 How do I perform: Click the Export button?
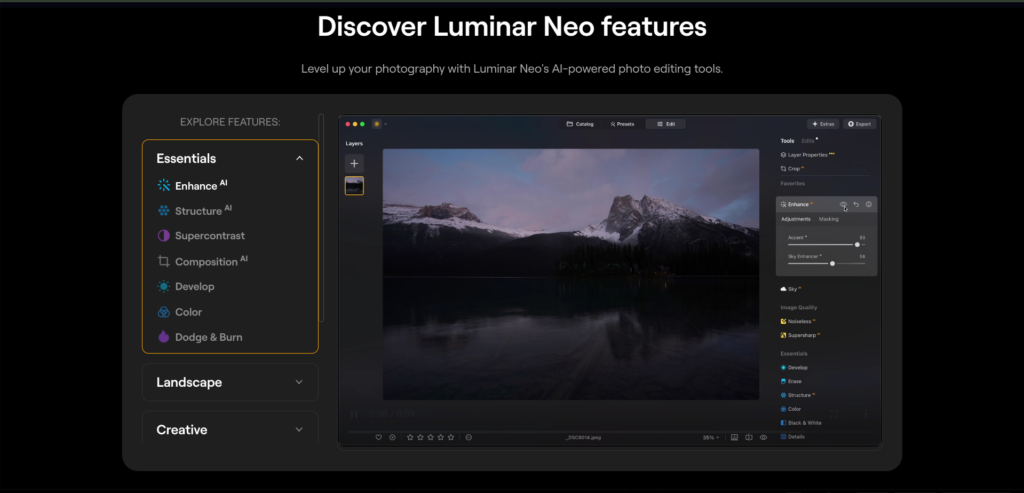(859, 124)
